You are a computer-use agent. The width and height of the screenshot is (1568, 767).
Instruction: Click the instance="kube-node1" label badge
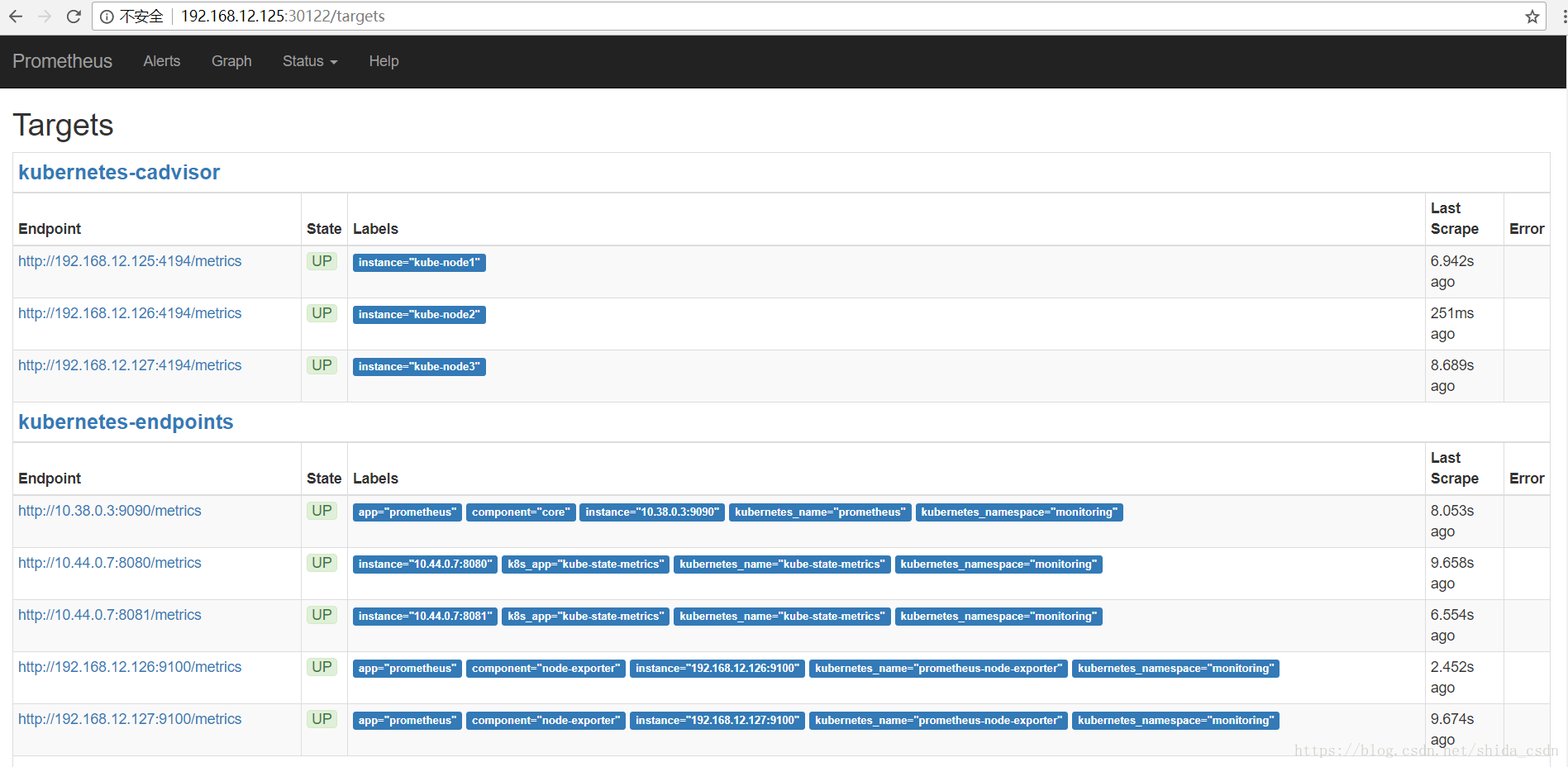419,263
